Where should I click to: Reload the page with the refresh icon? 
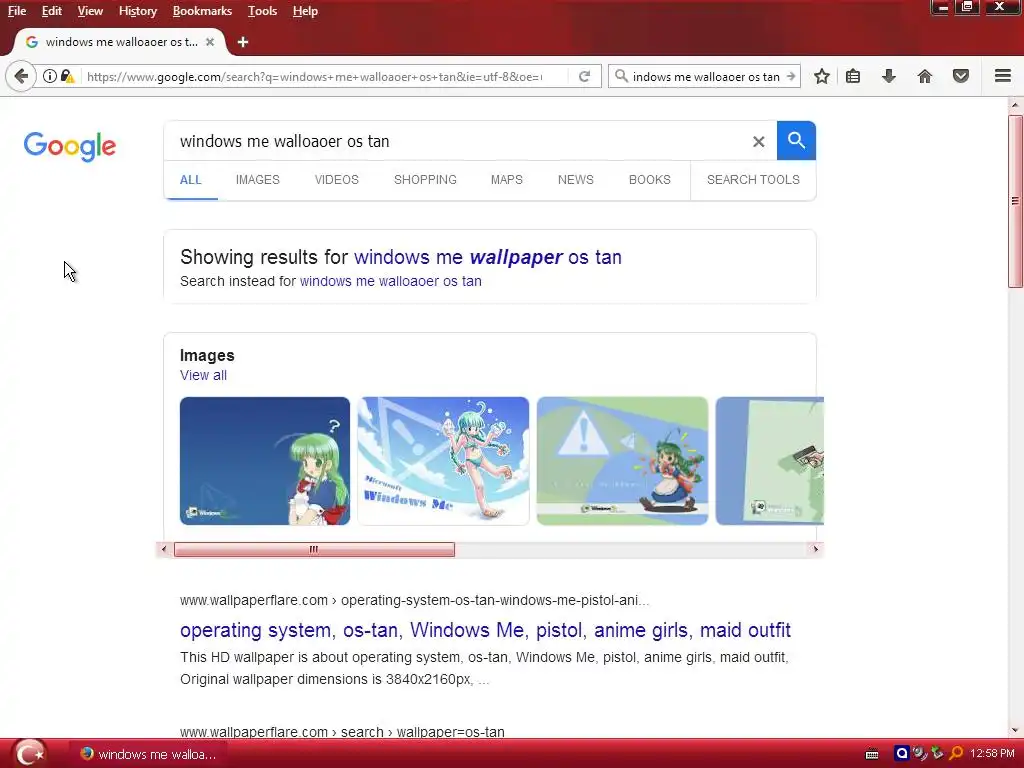pos(584,76)
